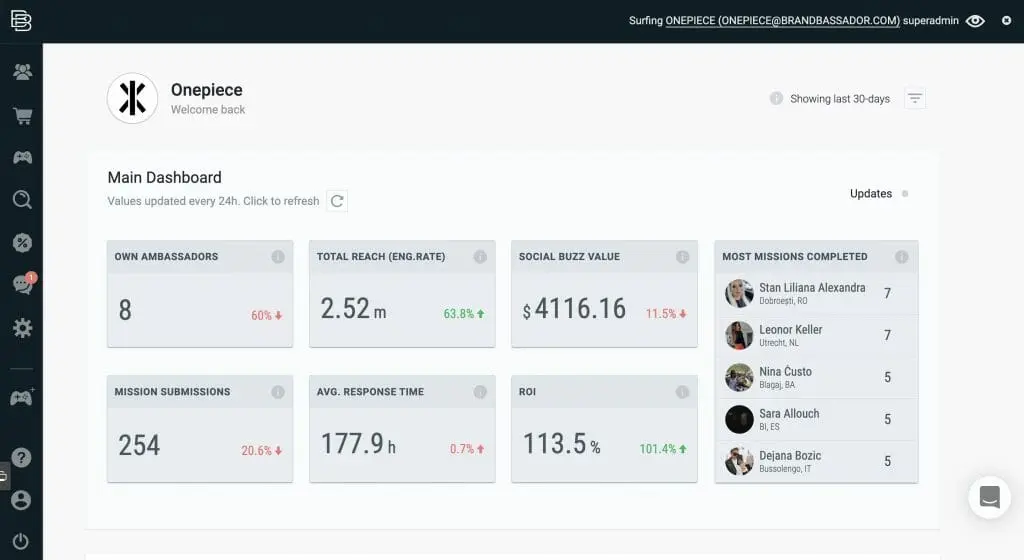Image resolution: width=1024 pixels, height=560 pixels.
Task: Open the ONEPIECE account email link
Action: [x=781, y=21]
